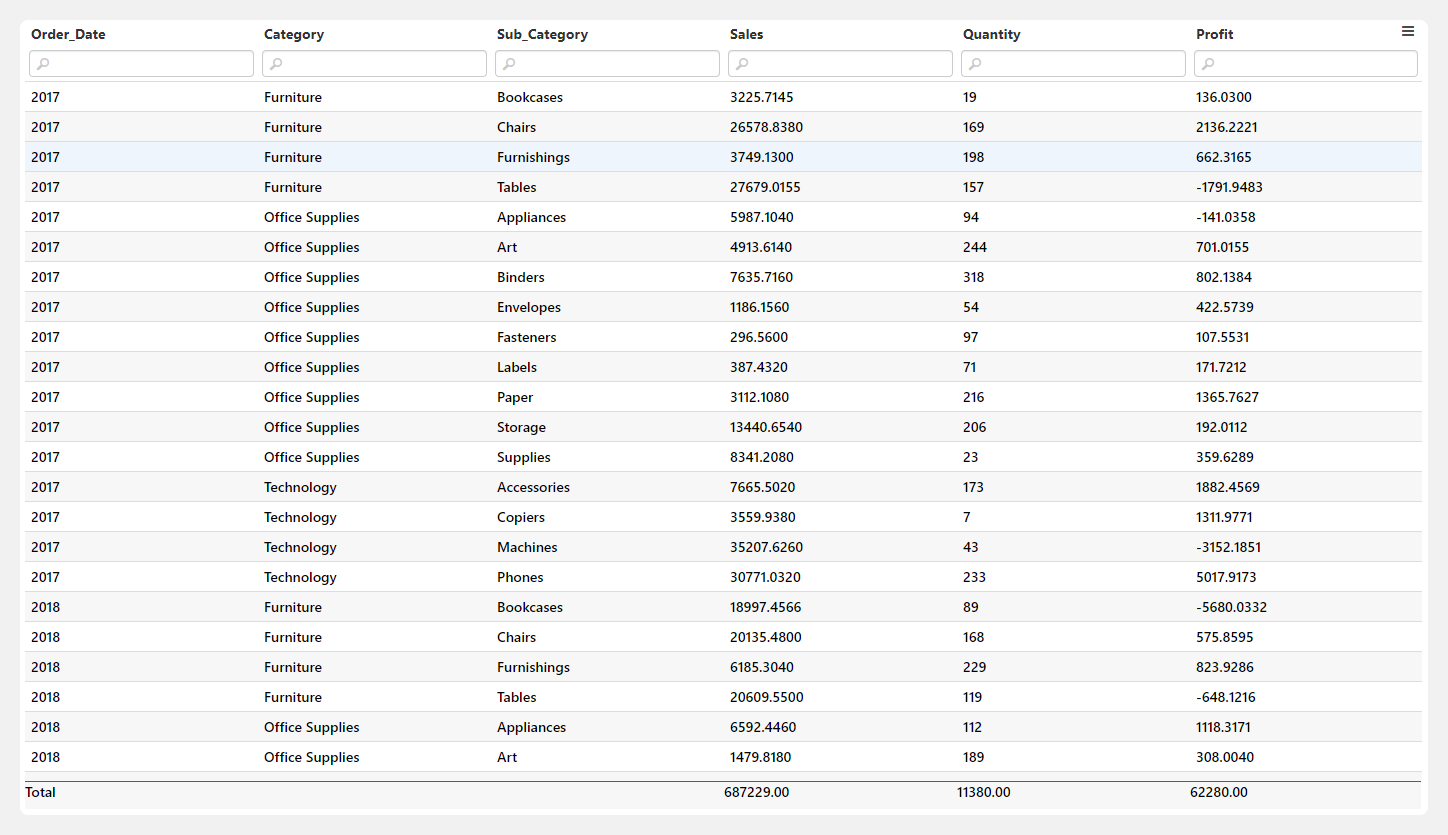Image resolution: width=1448 pixels, height=835 pixels.
Task: Click the search icon in Order_Date filter
Action: tap(43, 64)
